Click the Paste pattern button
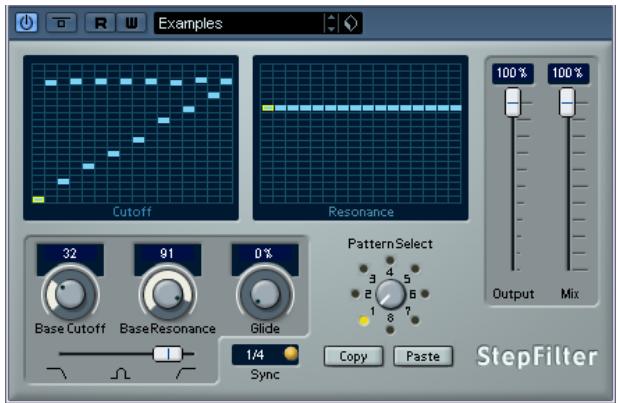 [x=423, y=356]
